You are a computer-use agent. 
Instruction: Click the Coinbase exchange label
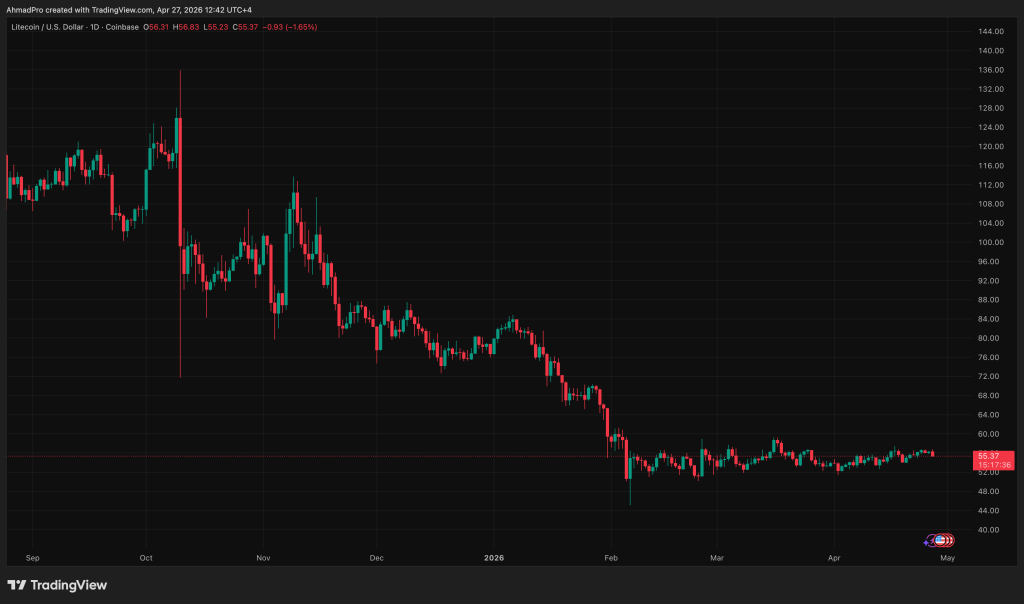[x=122, y=27]
